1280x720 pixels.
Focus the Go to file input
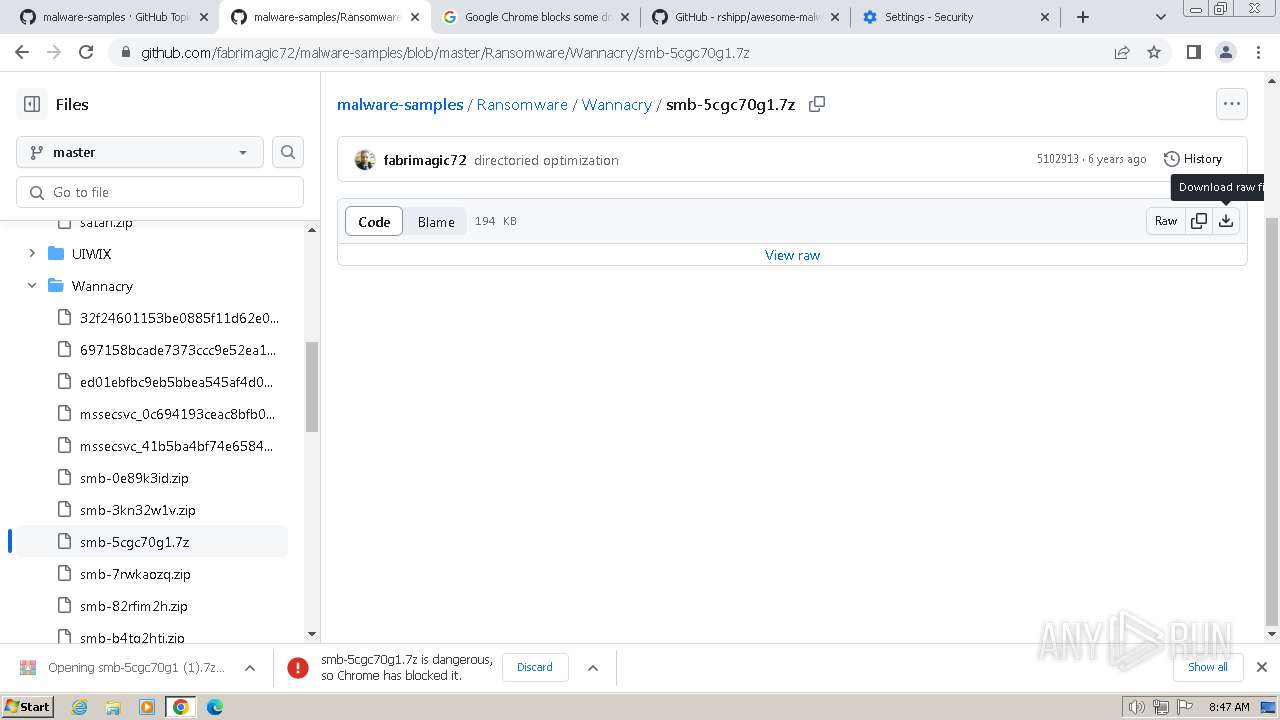point(160,192)
